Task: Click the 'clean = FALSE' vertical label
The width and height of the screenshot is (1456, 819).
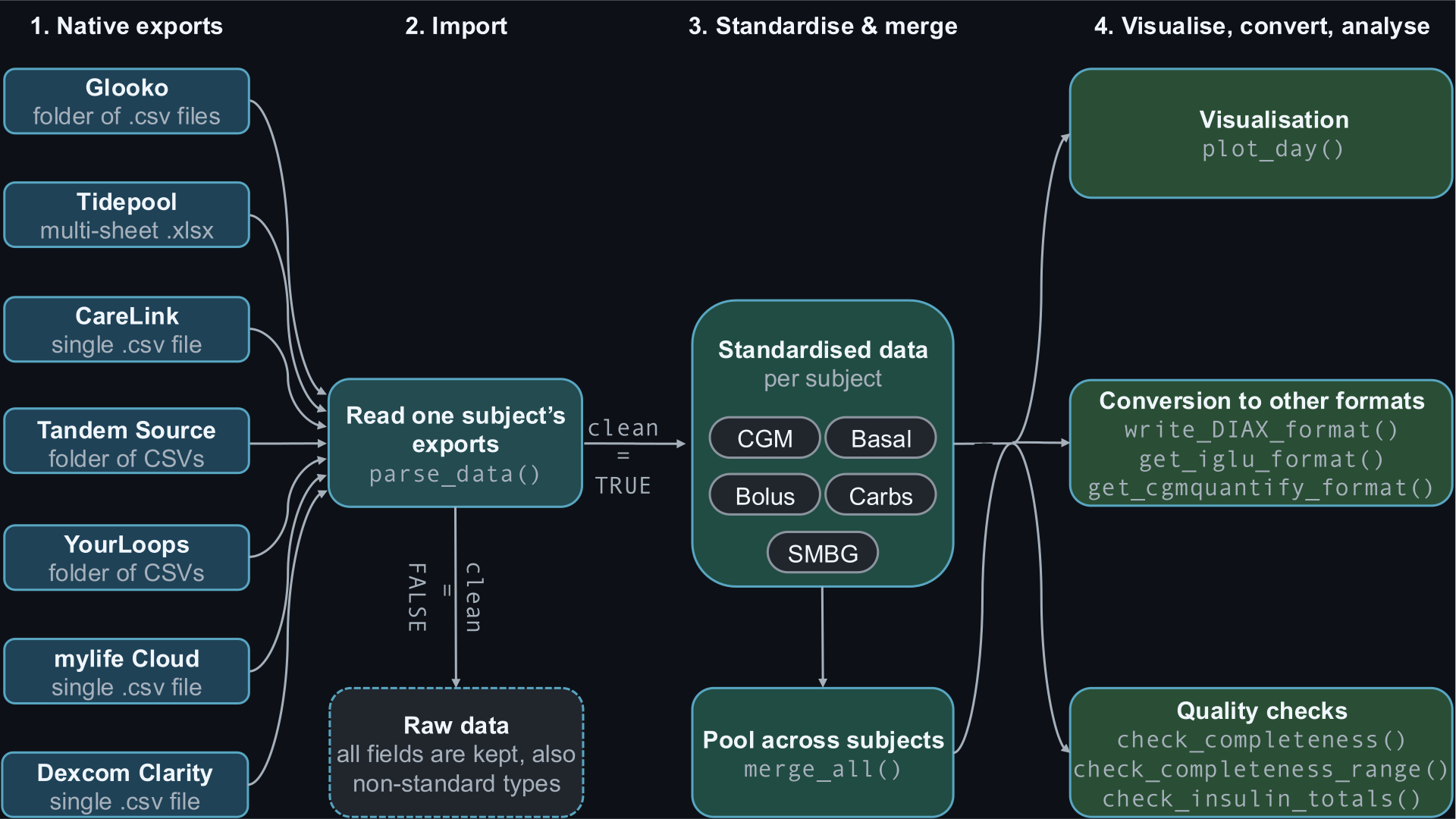Action: coord(445,598)
